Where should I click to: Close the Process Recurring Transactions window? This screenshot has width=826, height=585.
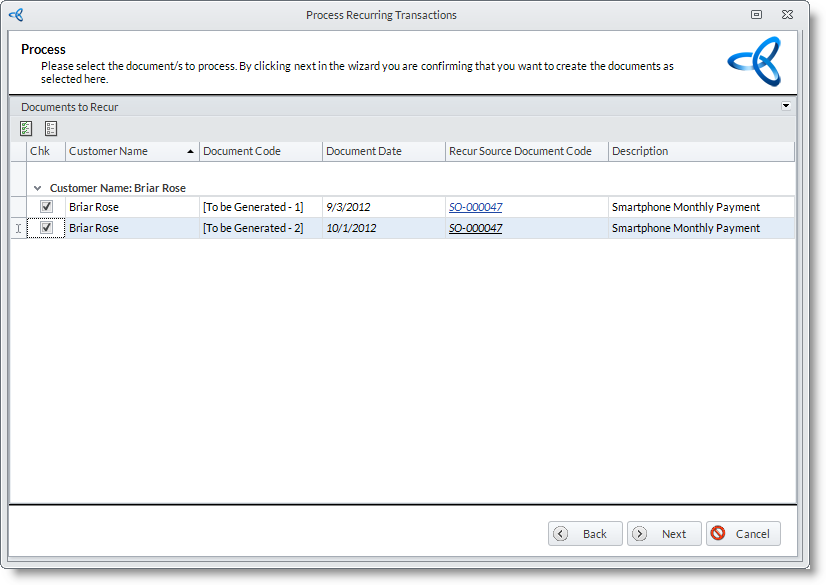pos(788,15)
